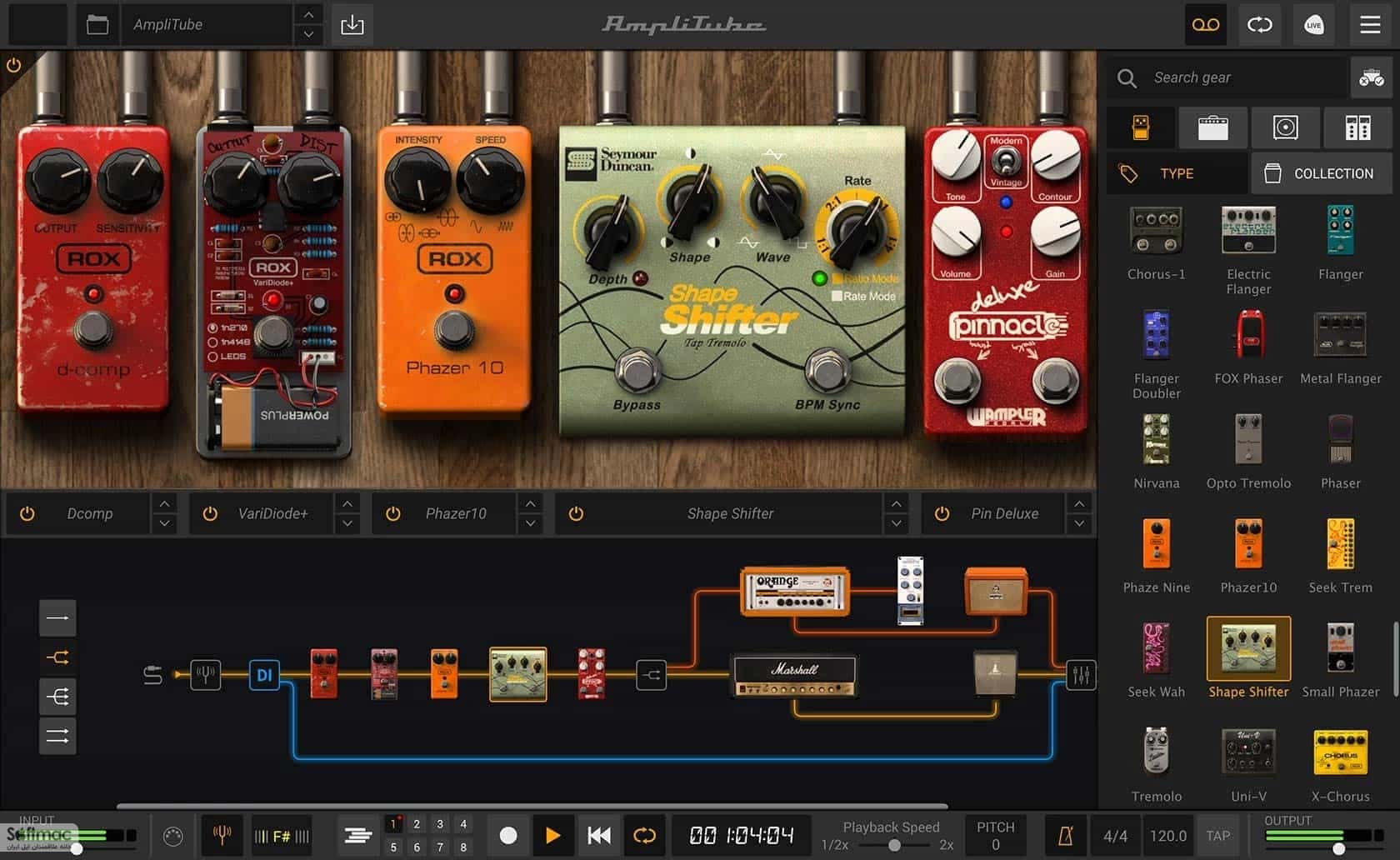Enable the Rate Mode checkbox on Shape Shifter
The width and height of the screenshot is (1400, 860).
coord(837,296)
